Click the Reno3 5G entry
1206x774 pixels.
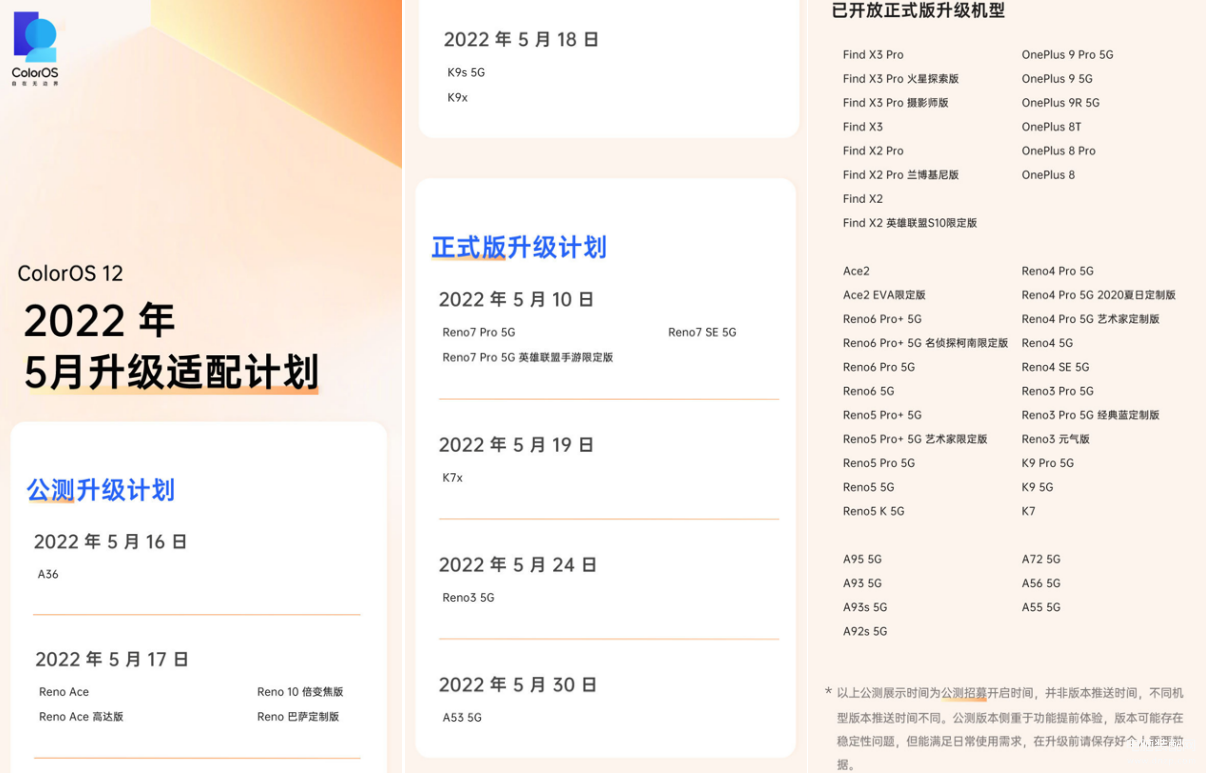468,598
